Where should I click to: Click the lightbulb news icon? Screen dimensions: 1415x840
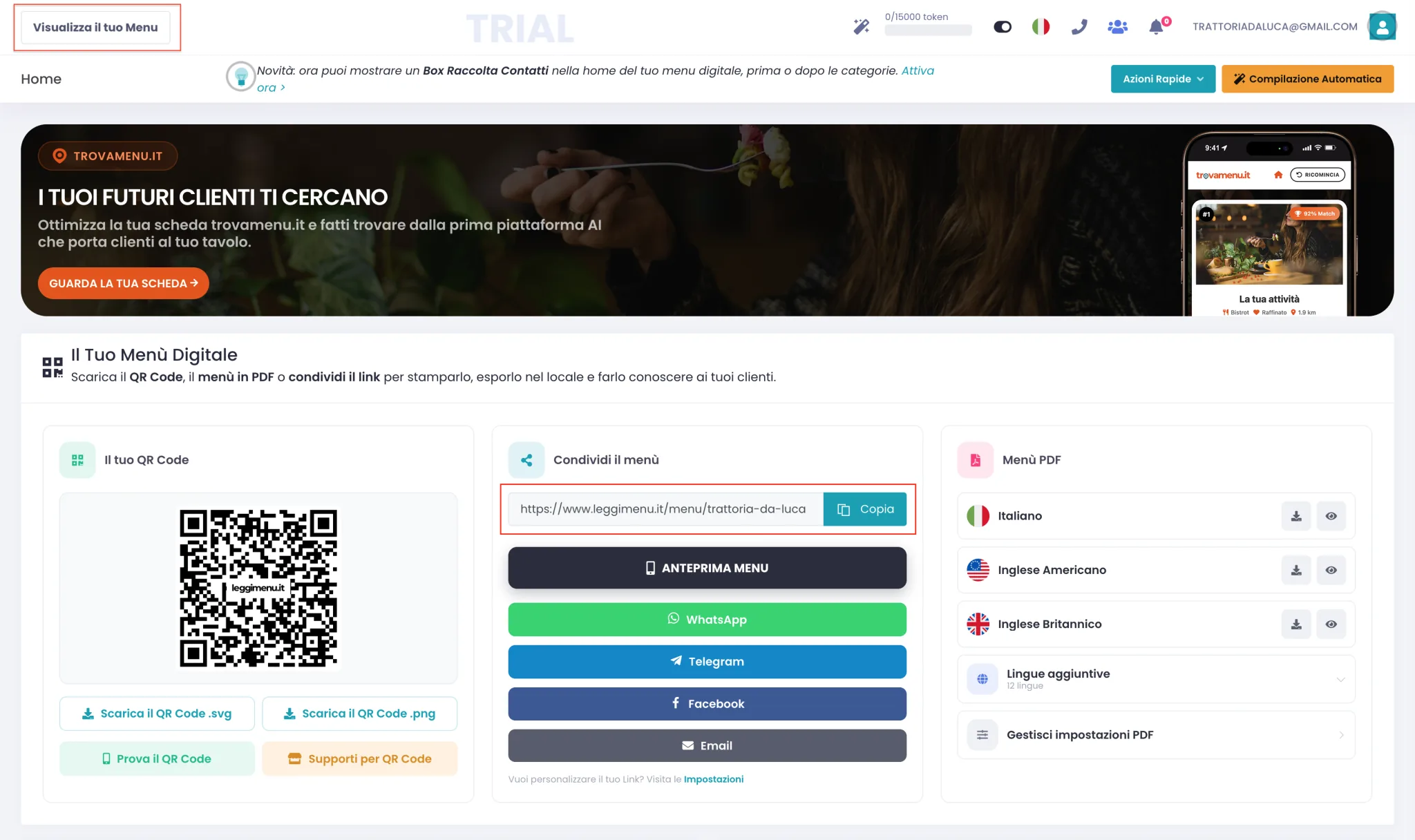pos(240,76)
